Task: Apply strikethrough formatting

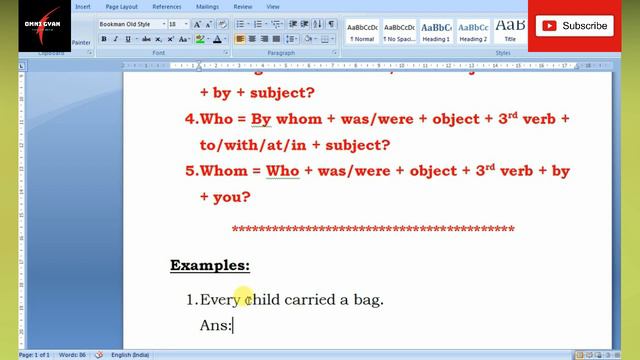Action: pos(146,39)
